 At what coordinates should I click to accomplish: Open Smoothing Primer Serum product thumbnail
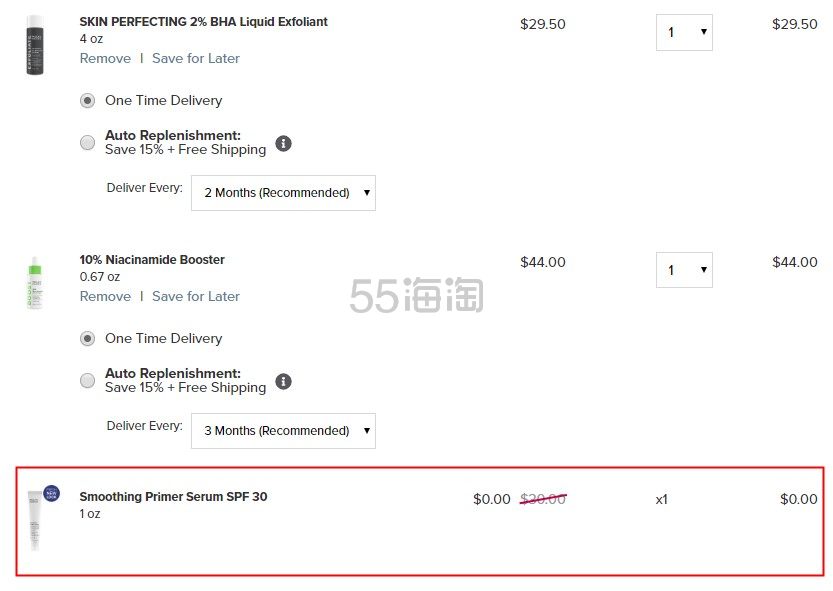pyautogui.click(x=35, y=520)
